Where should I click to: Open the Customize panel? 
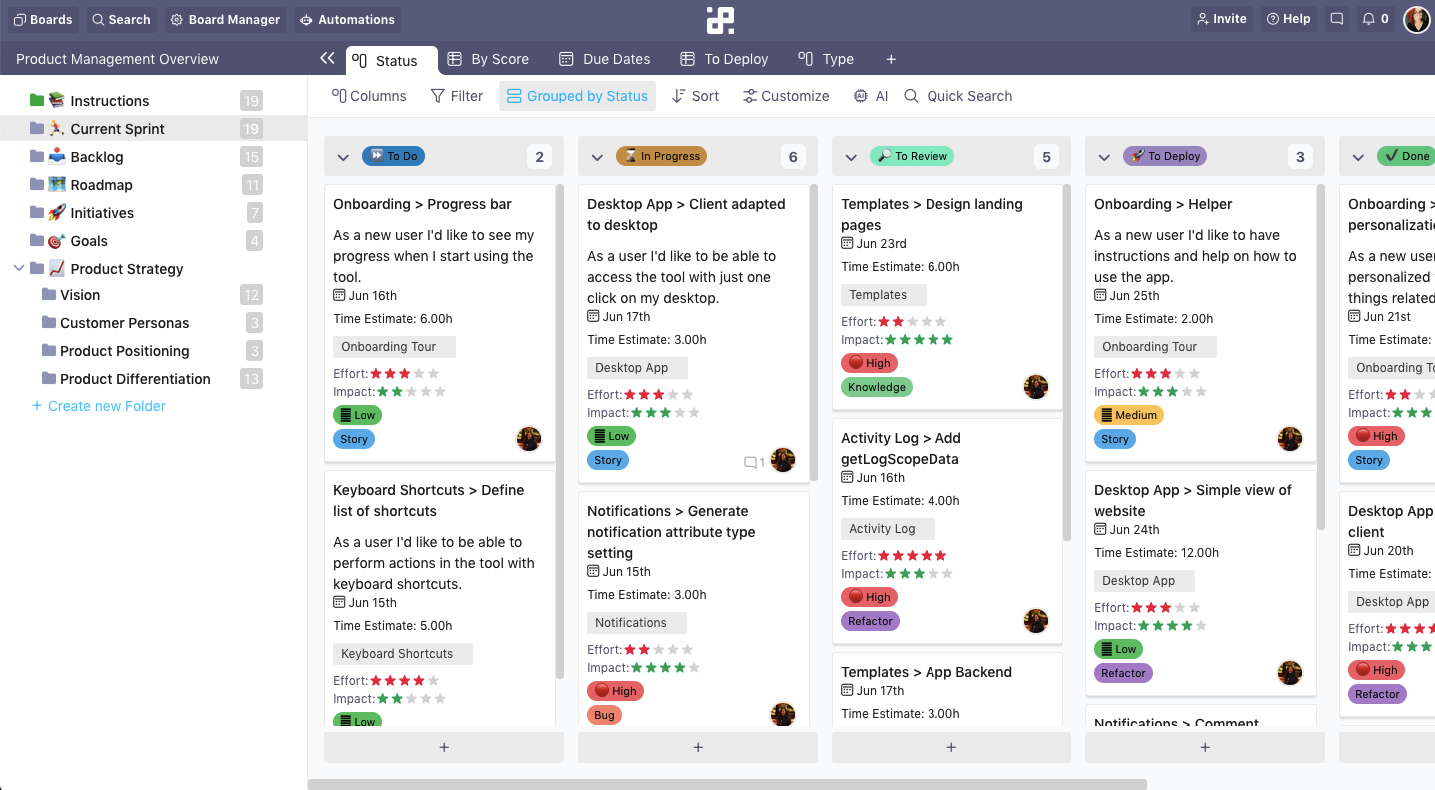(786, 96)
